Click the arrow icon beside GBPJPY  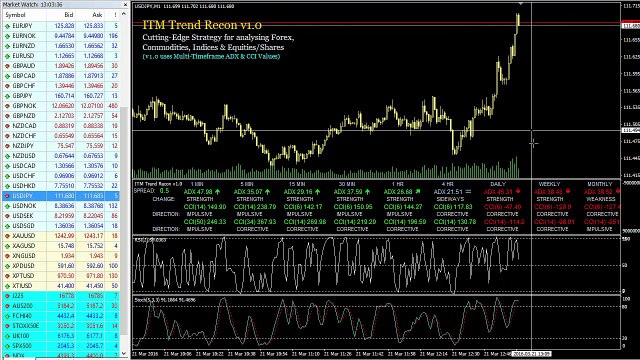pos(7,96)
